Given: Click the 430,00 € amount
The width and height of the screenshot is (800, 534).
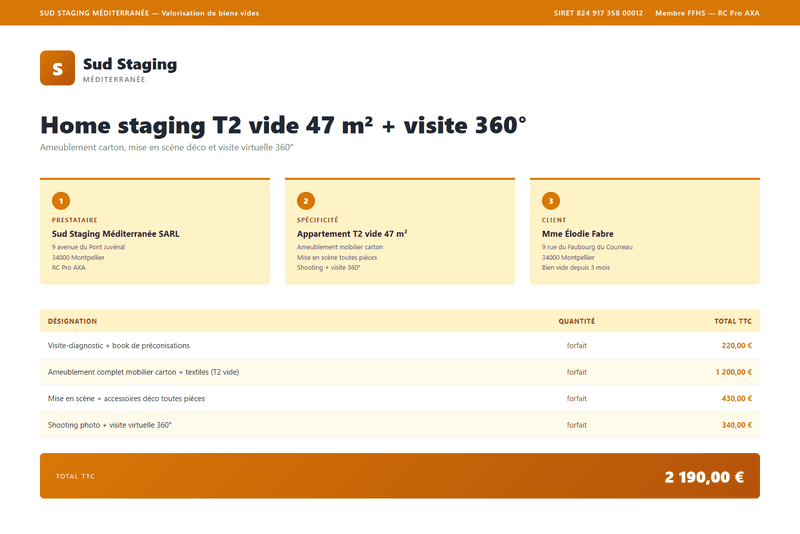Looking at the screenshot, I should point(736,398).
